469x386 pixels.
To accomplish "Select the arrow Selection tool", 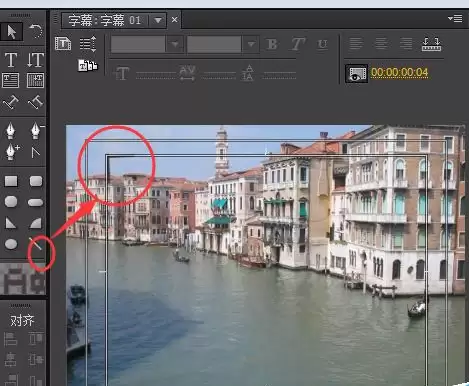I will [x=11, y=32].
